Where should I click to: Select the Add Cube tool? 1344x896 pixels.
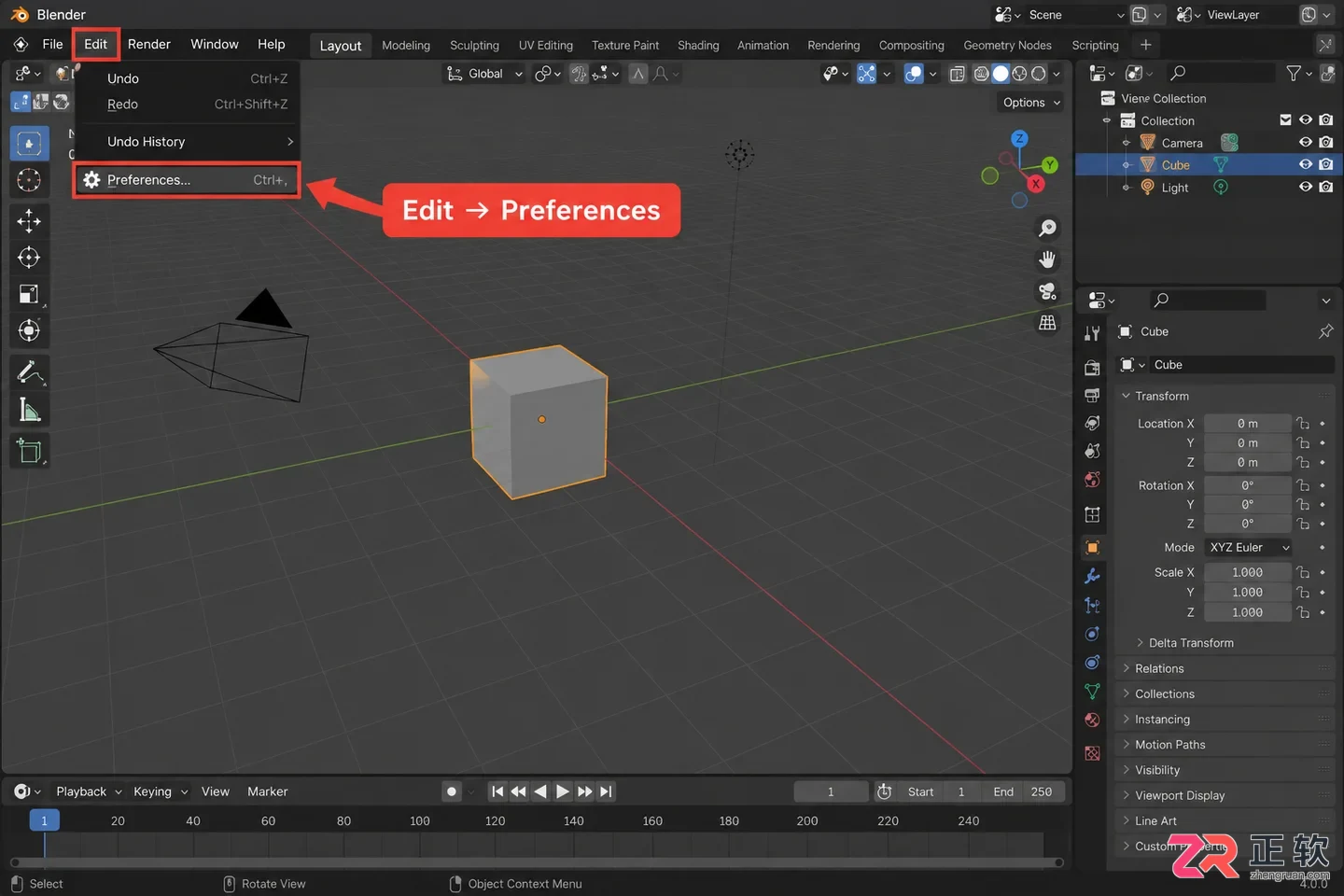point(29,452)
